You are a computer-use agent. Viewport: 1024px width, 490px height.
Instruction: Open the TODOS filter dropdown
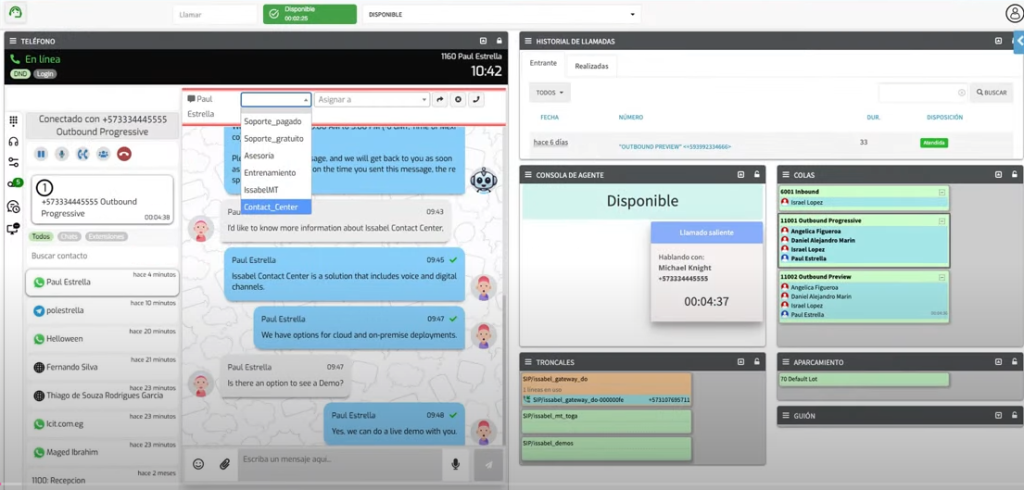(x=549, y=93)
